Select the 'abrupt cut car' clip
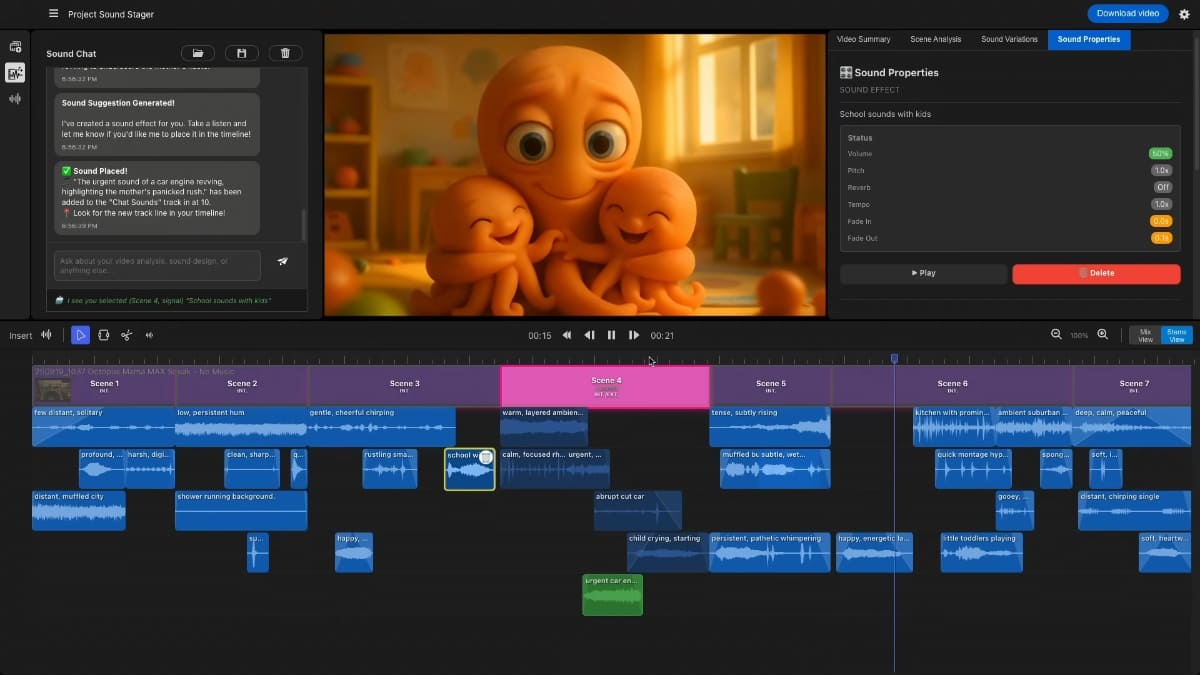Viewport: 1200px width, 675px height. coord(638,510)
